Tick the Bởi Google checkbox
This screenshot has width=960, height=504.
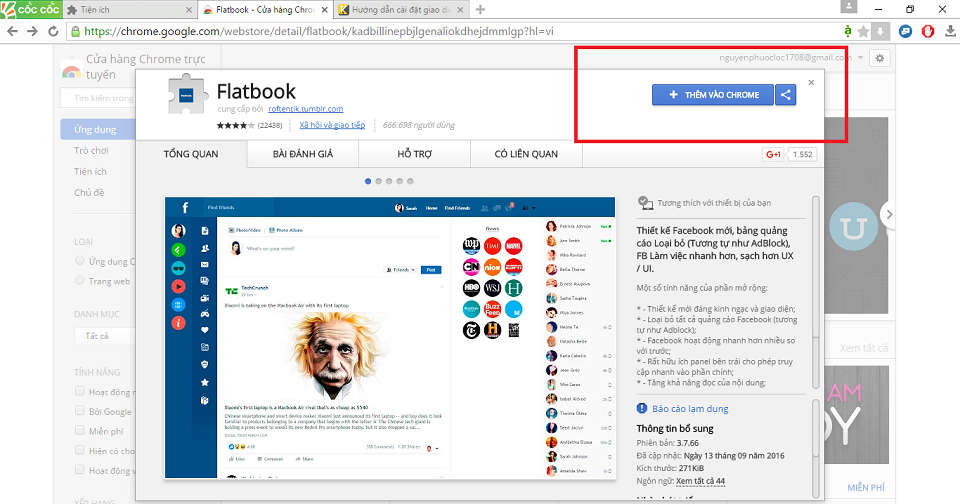80,411
